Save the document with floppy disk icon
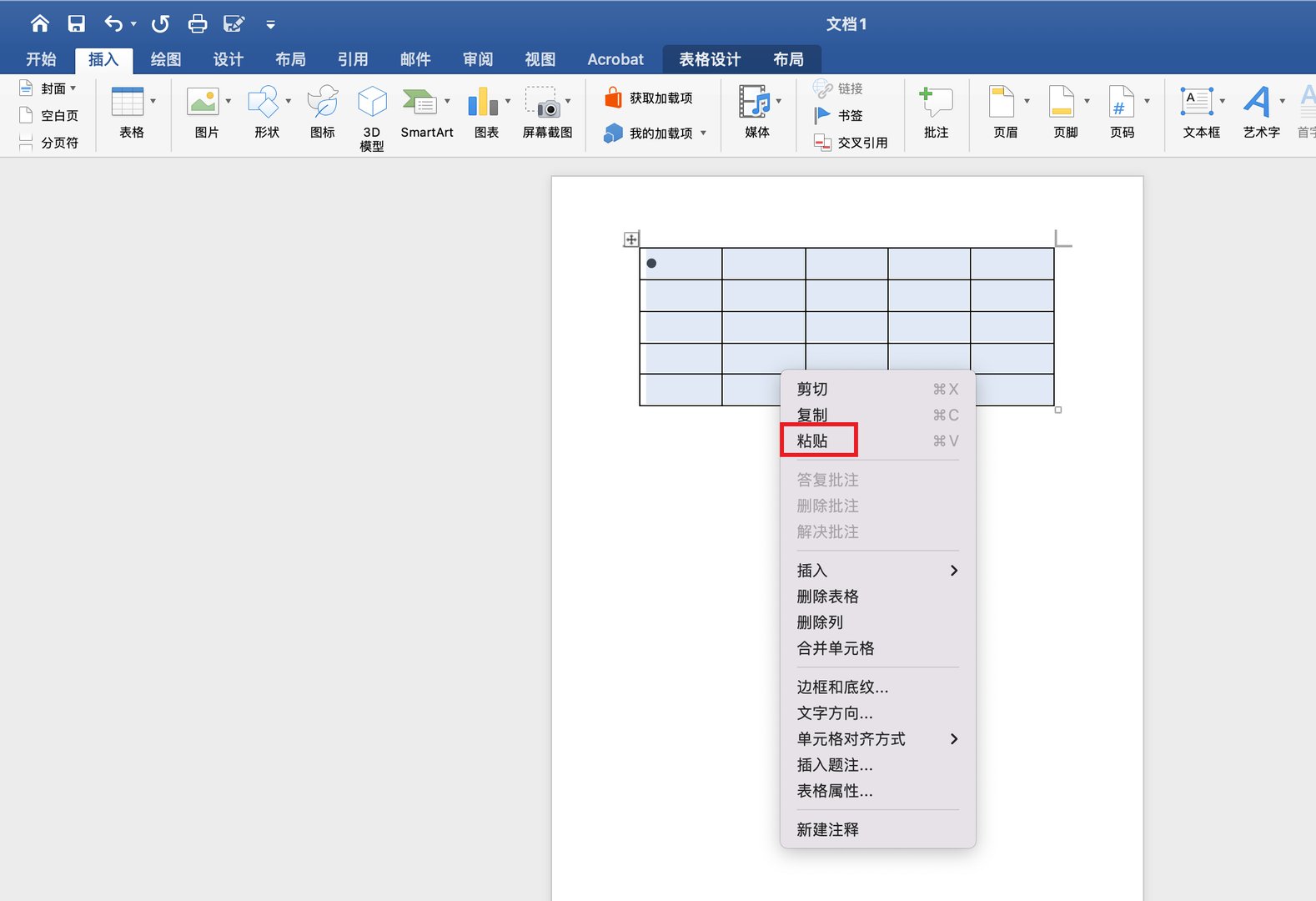Screen dimensions: 1316x901 pos(77,23)
